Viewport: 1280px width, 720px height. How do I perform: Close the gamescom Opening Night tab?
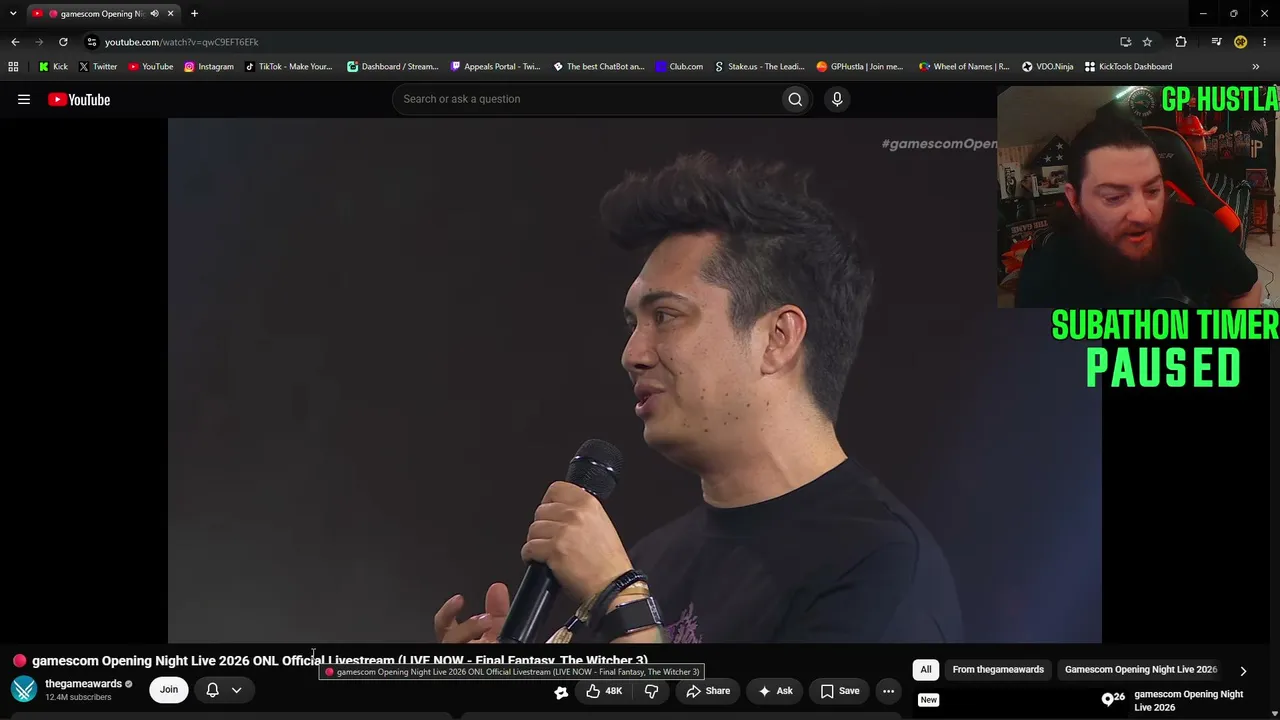[x=170, y=14]
